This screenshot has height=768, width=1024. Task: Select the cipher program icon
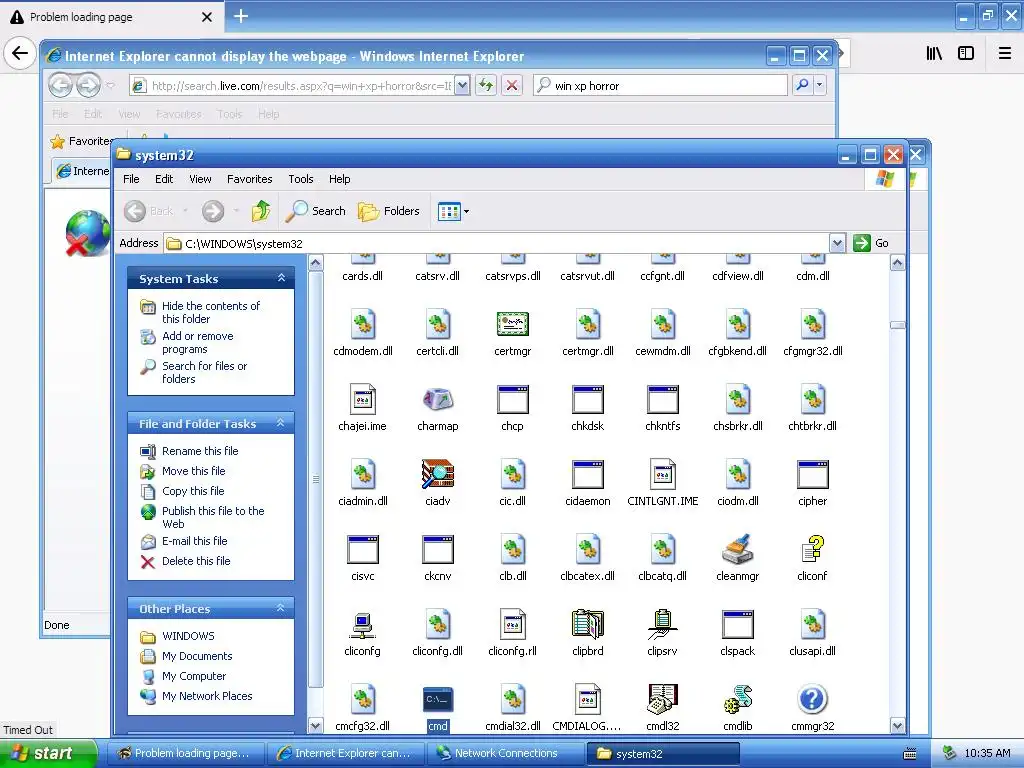[812, 474]
